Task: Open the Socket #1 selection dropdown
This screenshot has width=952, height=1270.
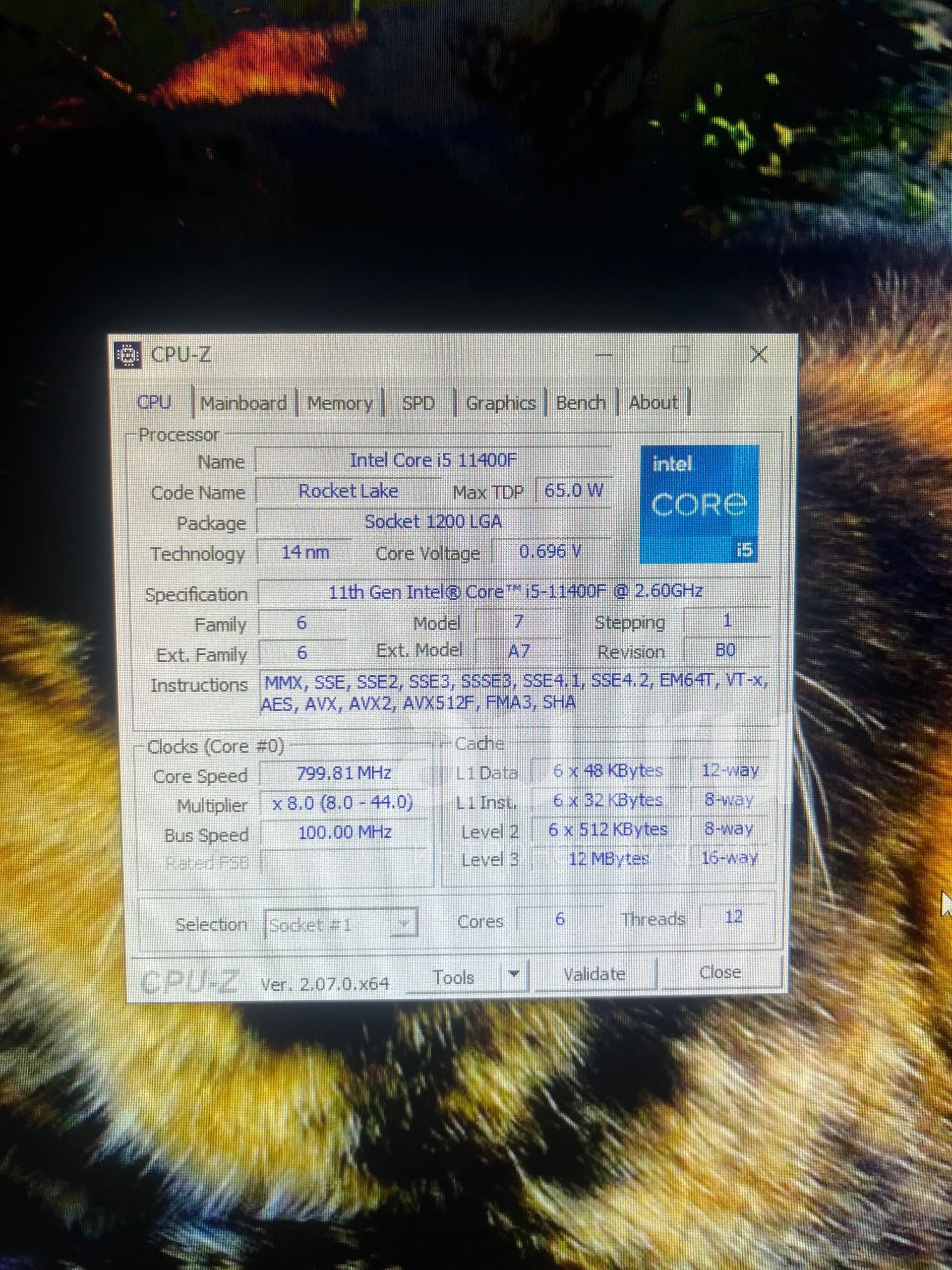Action: (341, 925)
